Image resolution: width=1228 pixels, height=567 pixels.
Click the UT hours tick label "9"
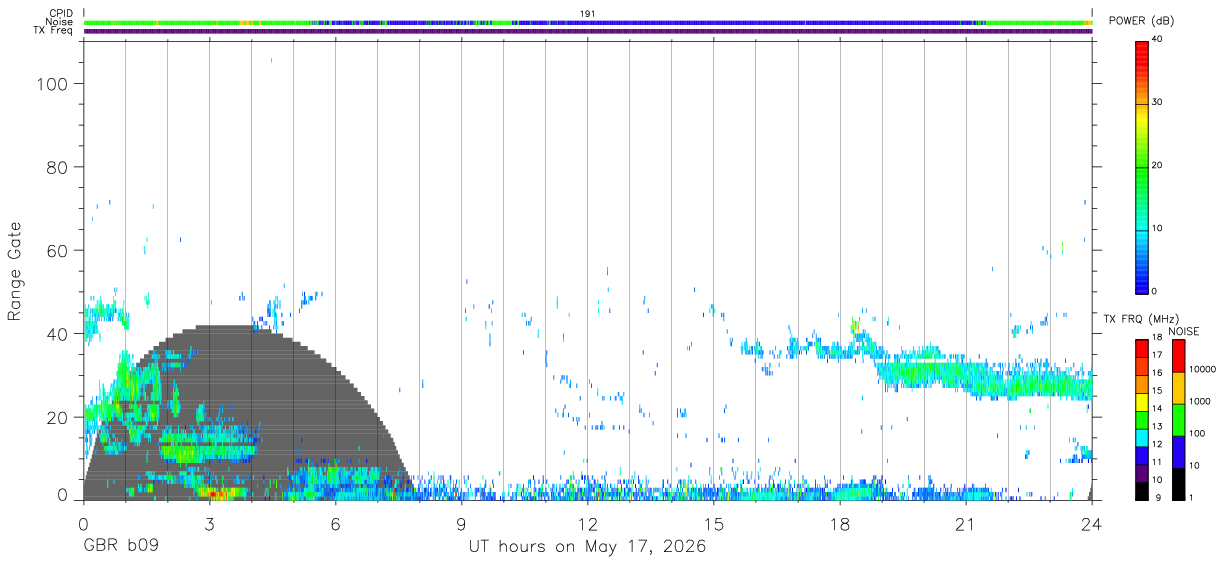point(462,524)
